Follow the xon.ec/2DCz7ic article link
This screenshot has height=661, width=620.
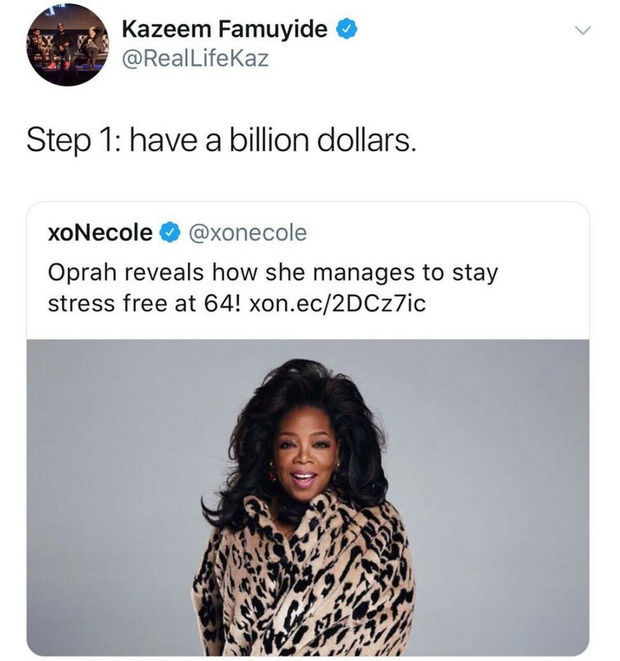(x=338, y=304)
